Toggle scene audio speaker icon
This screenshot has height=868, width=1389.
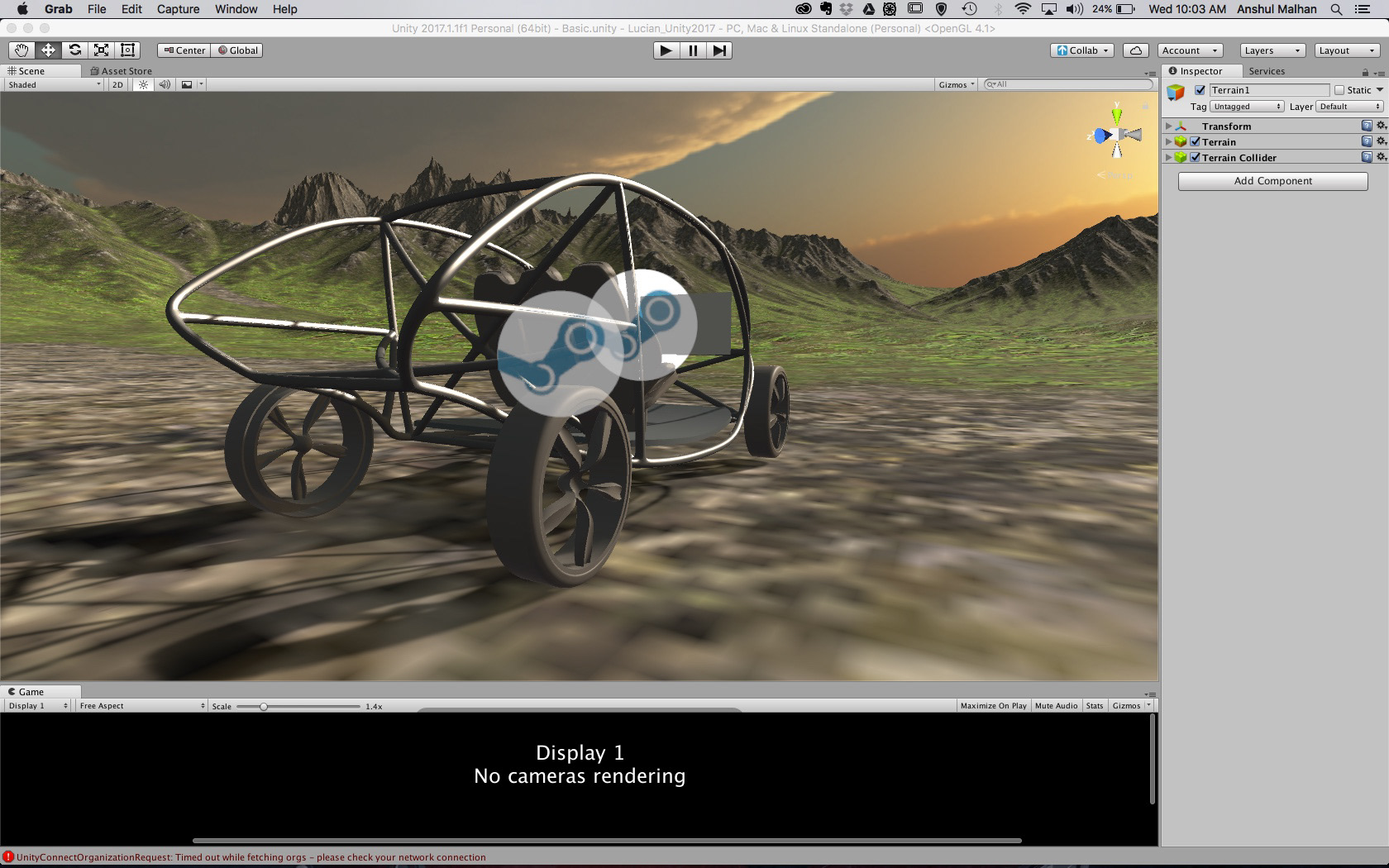click(x=165, y=84)
